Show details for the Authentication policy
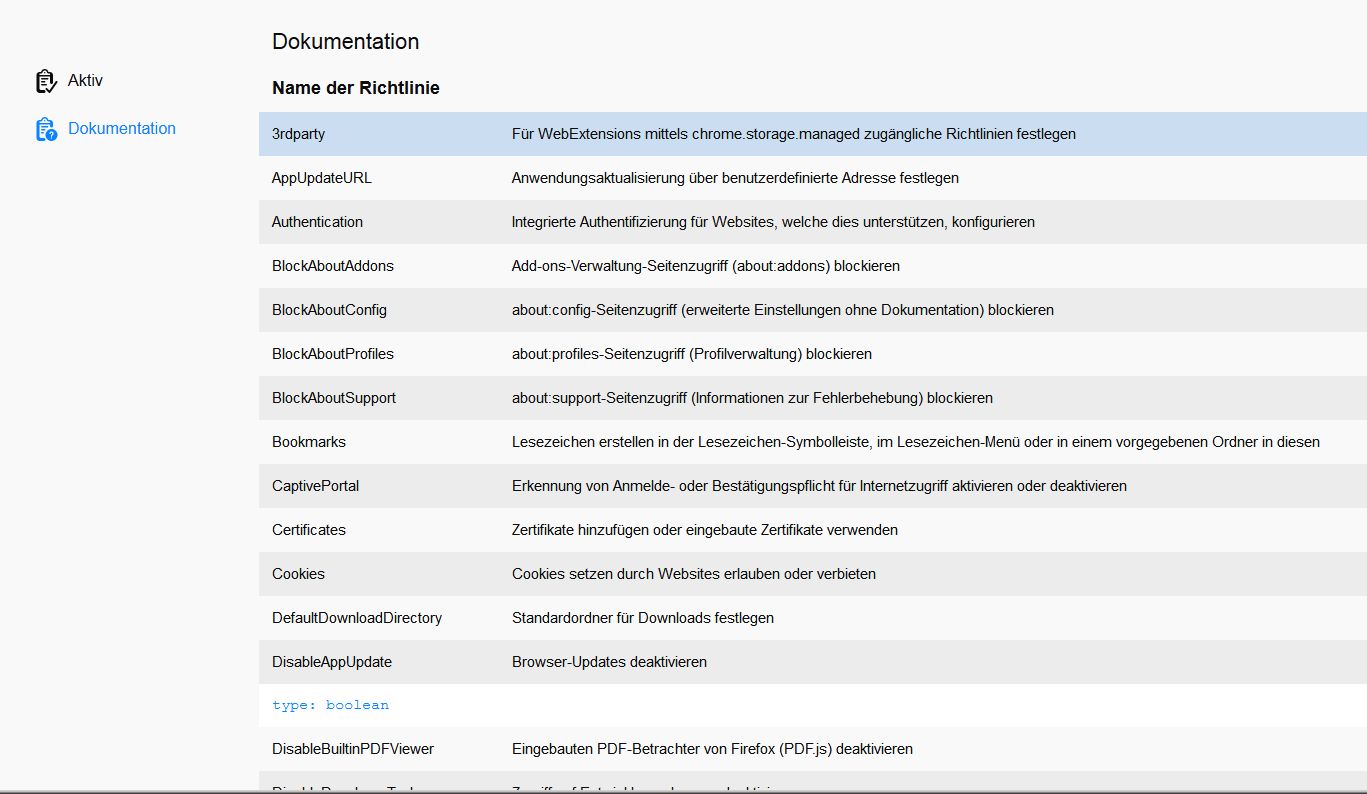 (317, 222)
